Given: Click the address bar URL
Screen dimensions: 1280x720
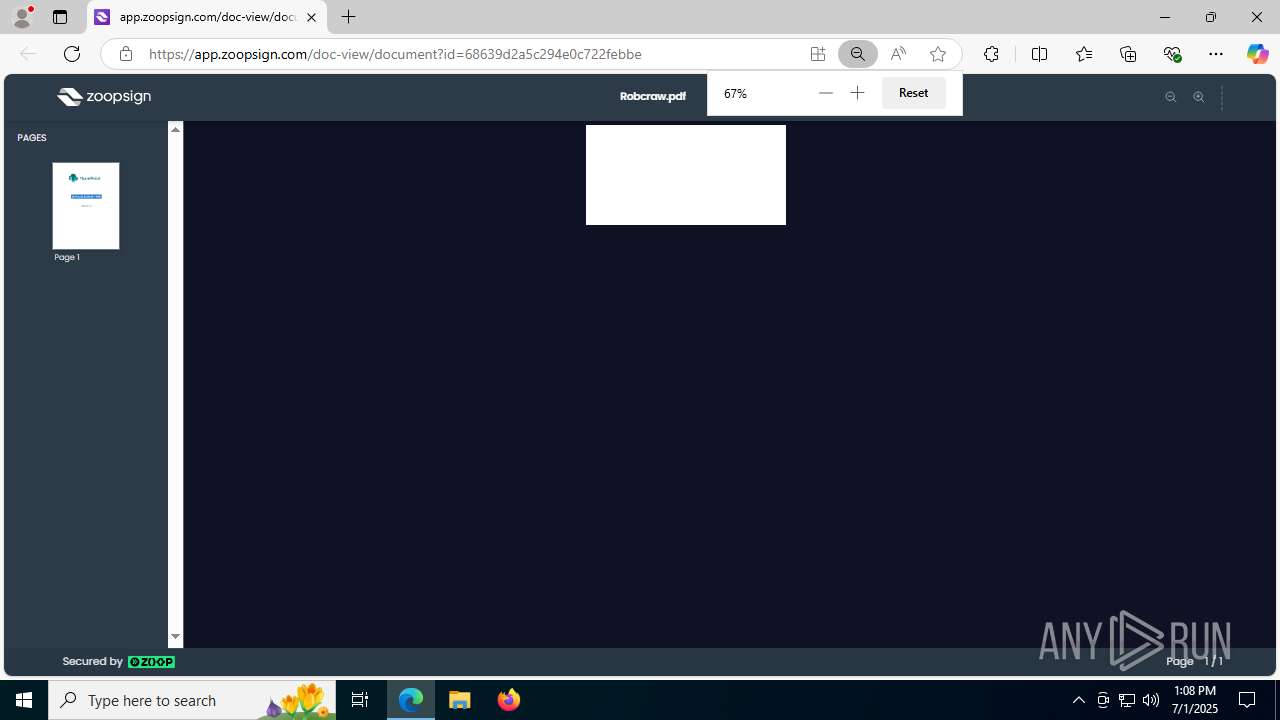Looking at the screenshot, I should tap(395, 54).
